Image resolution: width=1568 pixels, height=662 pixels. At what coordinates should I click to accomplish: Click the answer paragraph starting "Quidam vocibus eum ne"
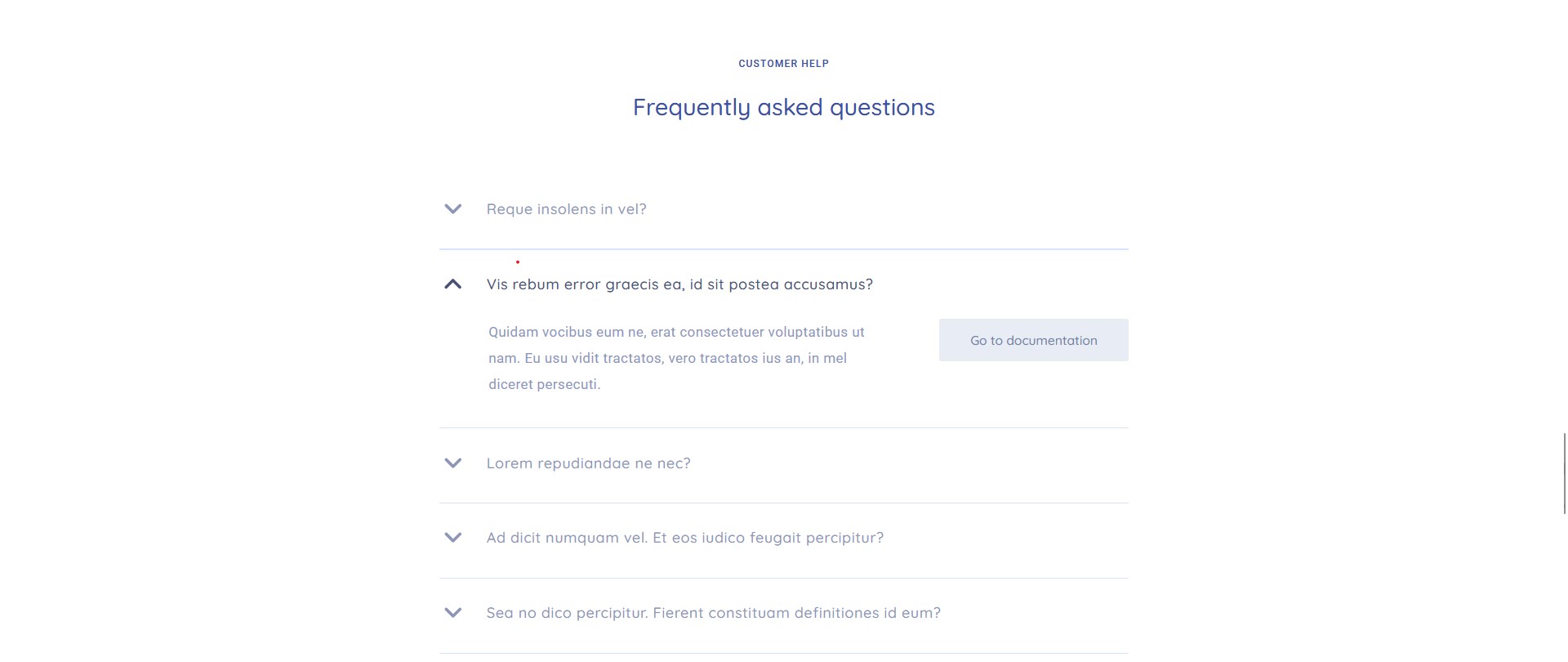click(x=676, y=358)
